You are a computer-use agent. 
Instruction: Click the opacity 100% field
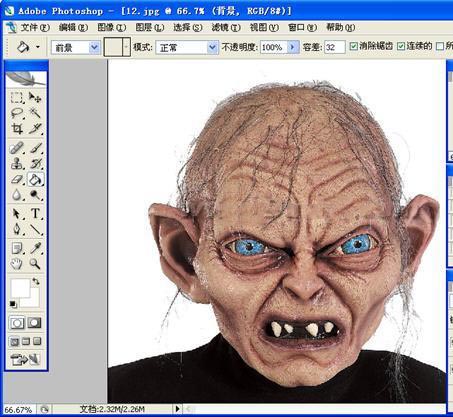[x=273, y=47]
